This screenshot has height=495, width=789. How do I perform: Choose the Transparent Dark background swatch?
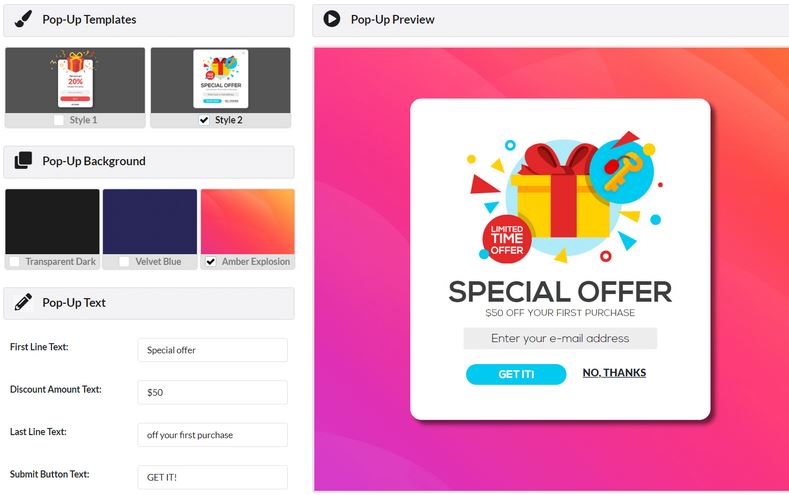pos(52,222)
